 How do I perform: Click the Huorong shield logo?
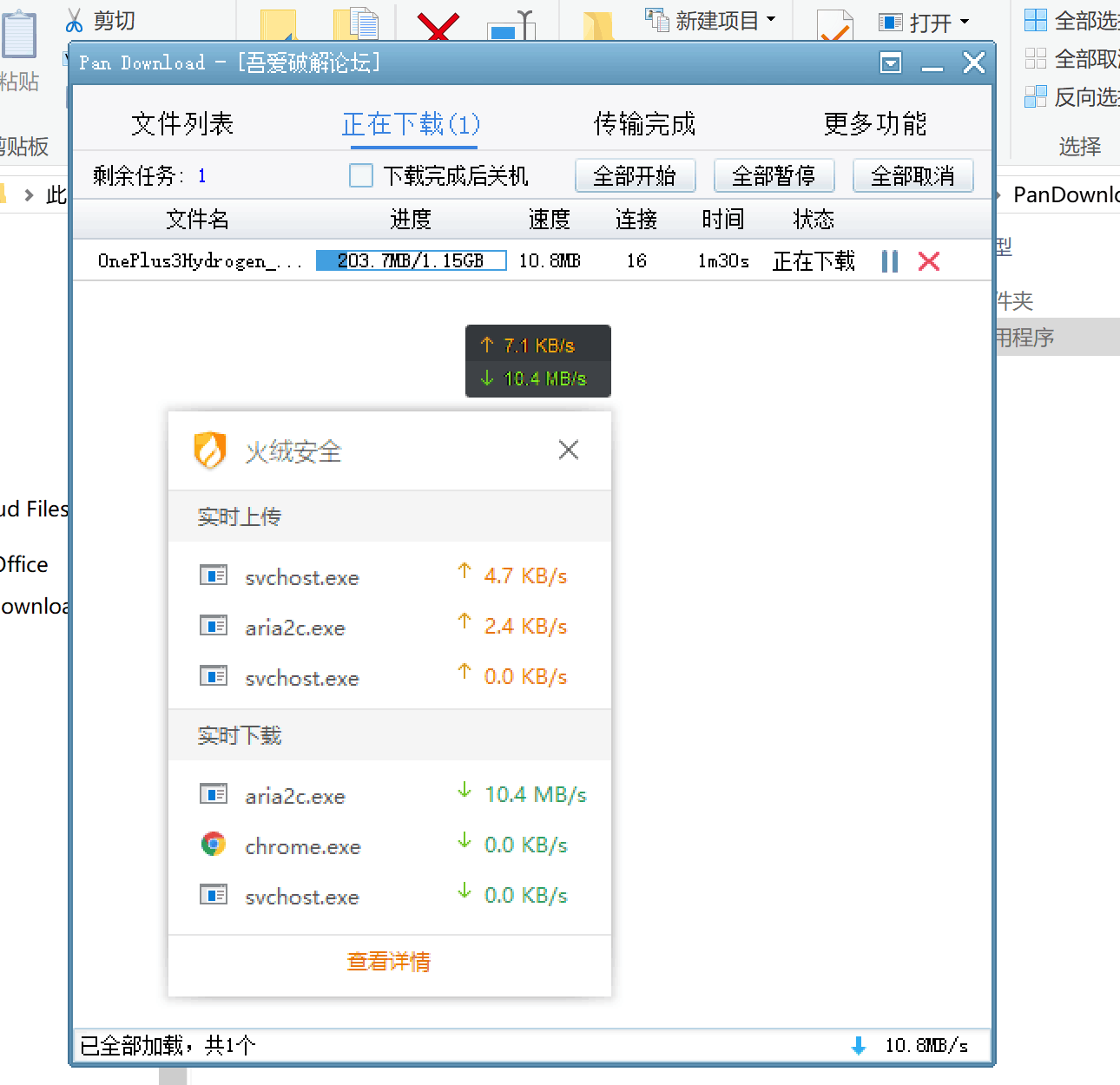[x=210, y=450]
